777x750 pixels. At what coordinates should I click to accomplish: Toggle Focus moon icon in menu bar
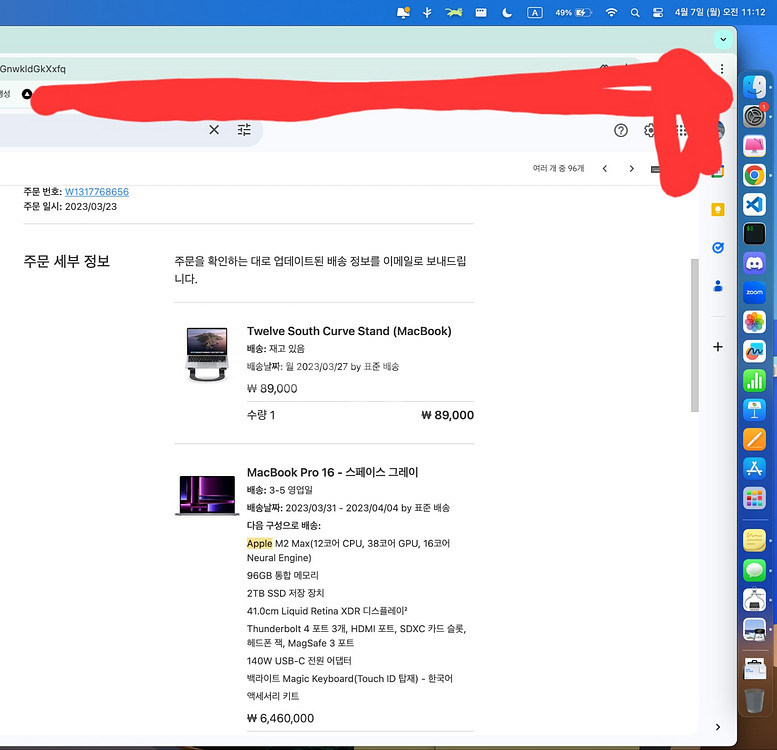(506, 12)
